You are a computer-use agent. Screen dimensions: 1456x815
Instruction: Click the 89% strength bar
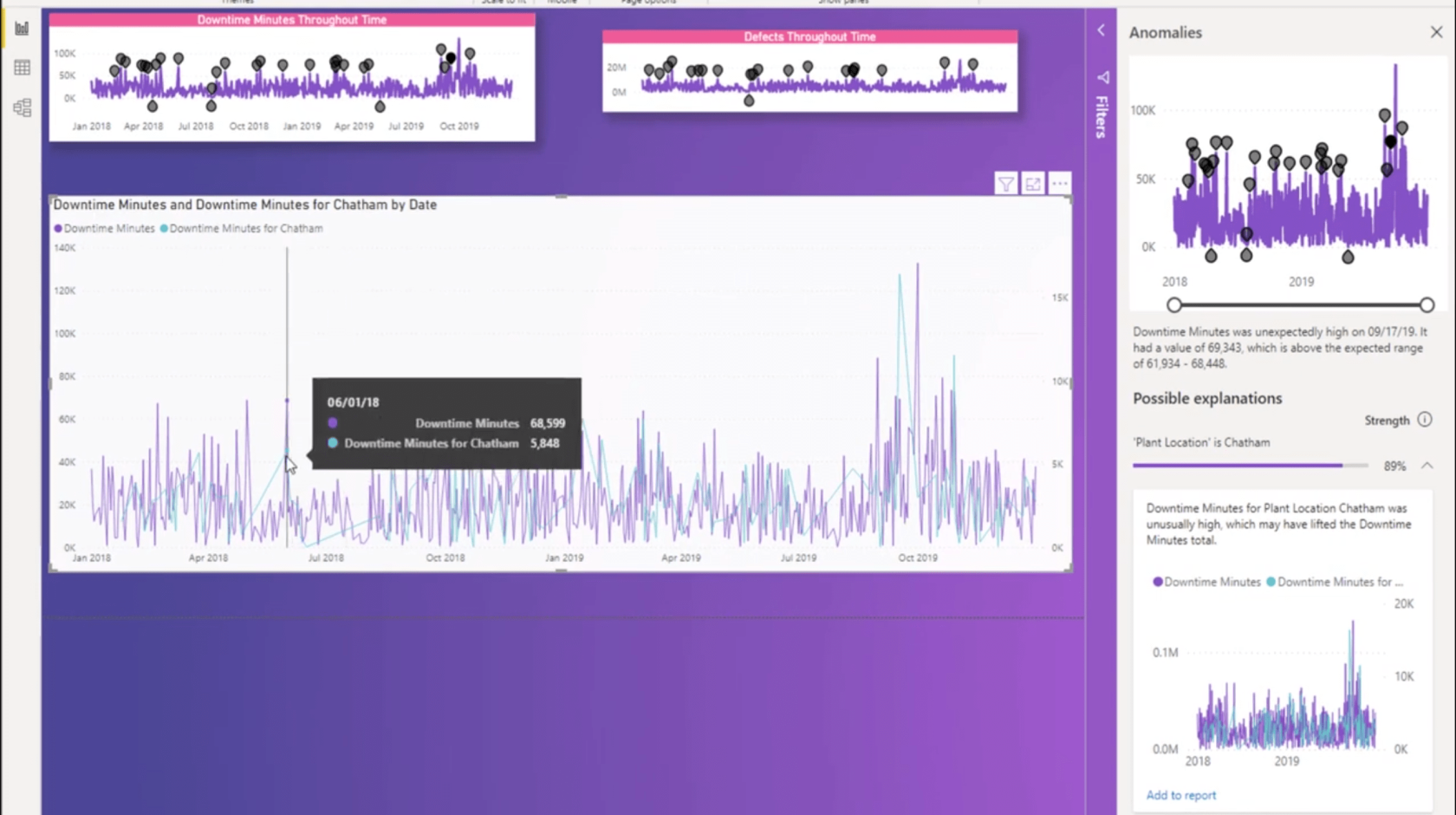[x=1250, y=466]
